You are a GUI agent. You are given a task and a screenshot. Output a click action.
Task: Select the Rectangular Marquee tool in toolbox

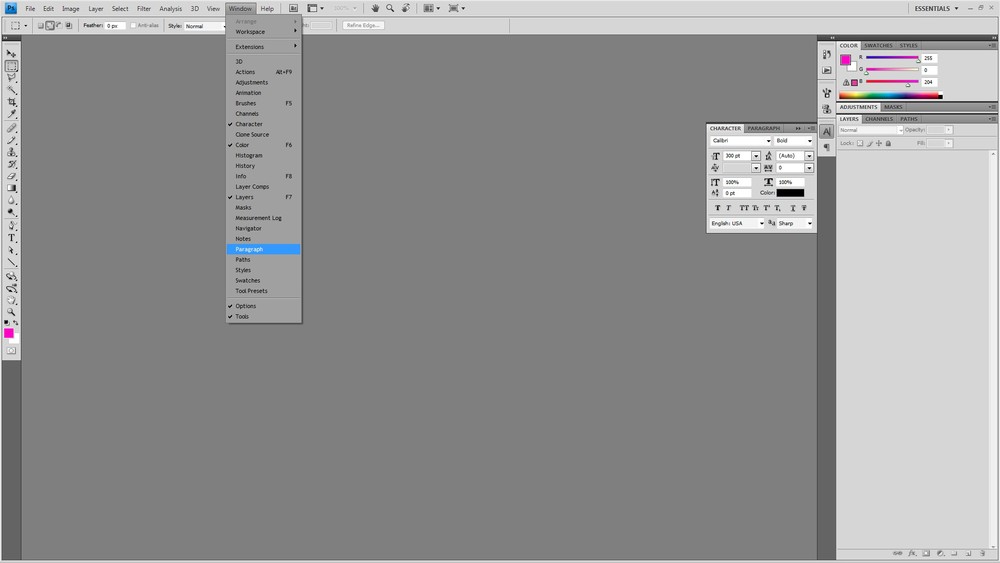point(11,66)
